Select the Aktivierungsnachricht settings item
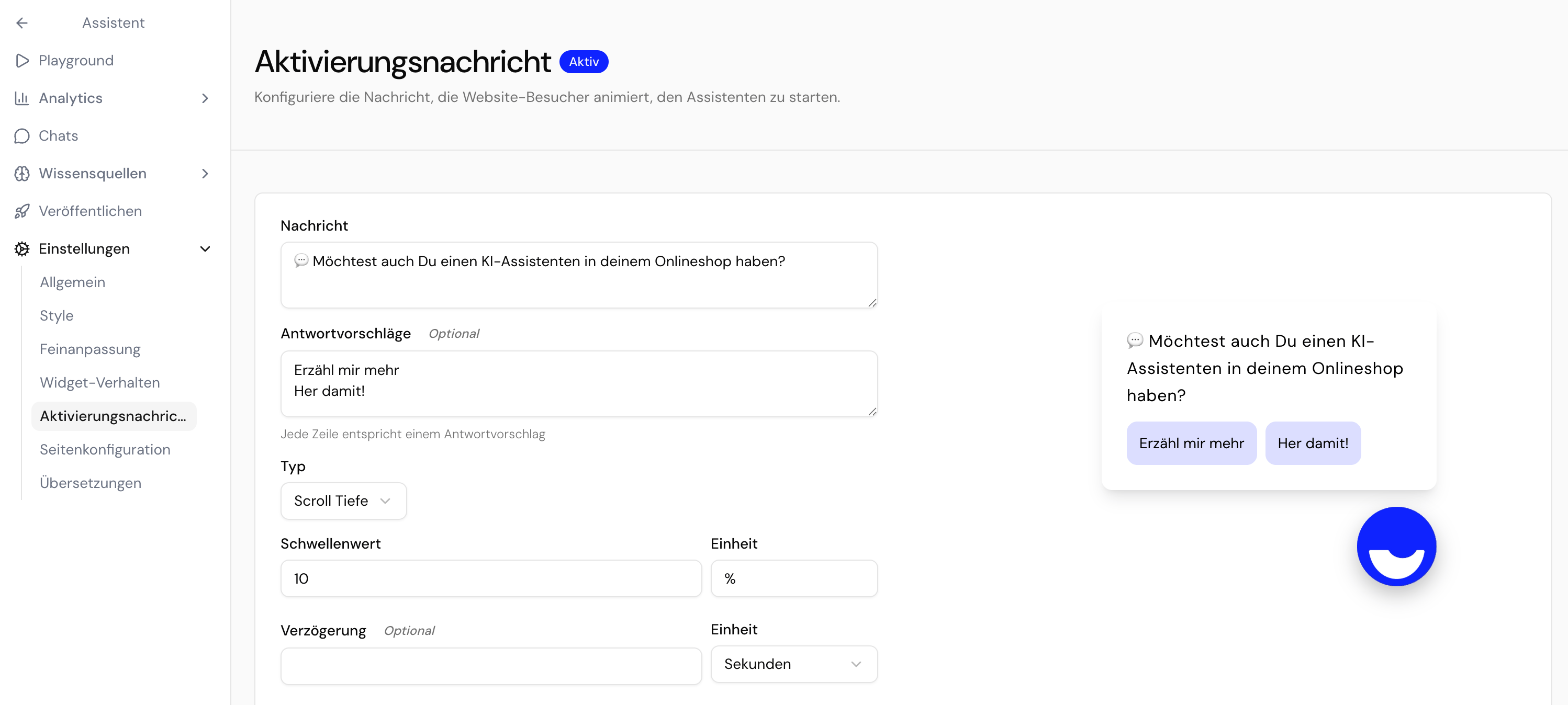The image size is (1568, 705). click(114, 416)
